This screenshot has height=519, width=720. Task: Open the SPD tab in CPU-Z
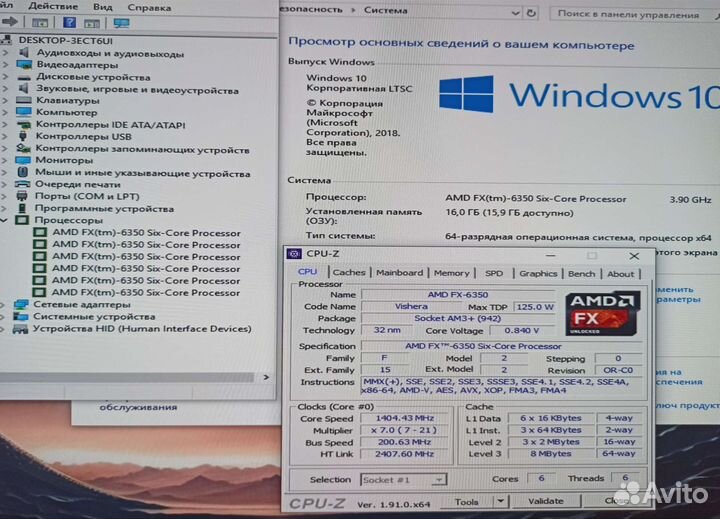[x=494, y=273]
